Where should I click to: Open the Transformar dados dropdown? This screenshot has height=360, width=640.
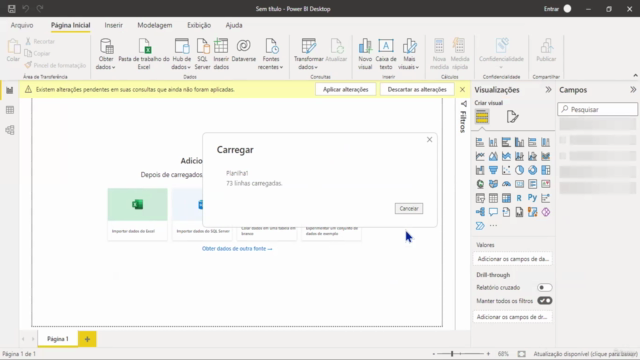tap(308, 54)
